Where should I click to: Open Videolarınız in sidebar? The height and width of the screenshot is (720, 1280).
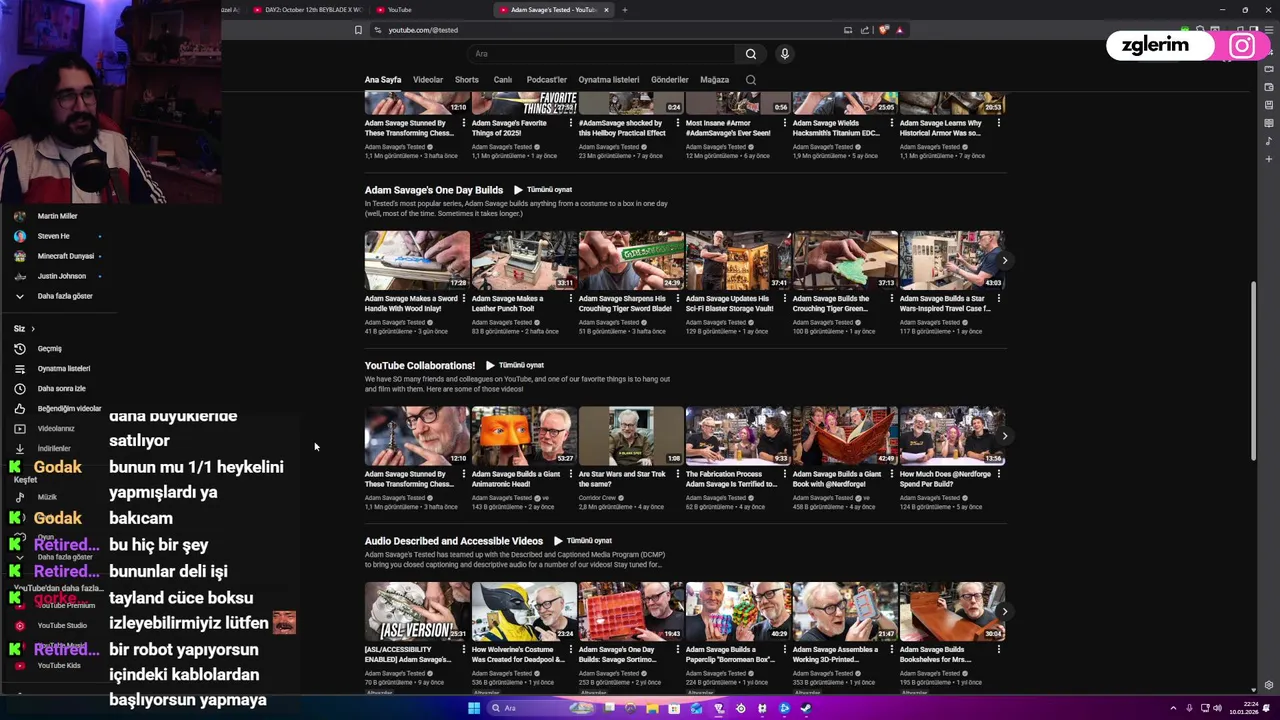click(x=45, y=429)
